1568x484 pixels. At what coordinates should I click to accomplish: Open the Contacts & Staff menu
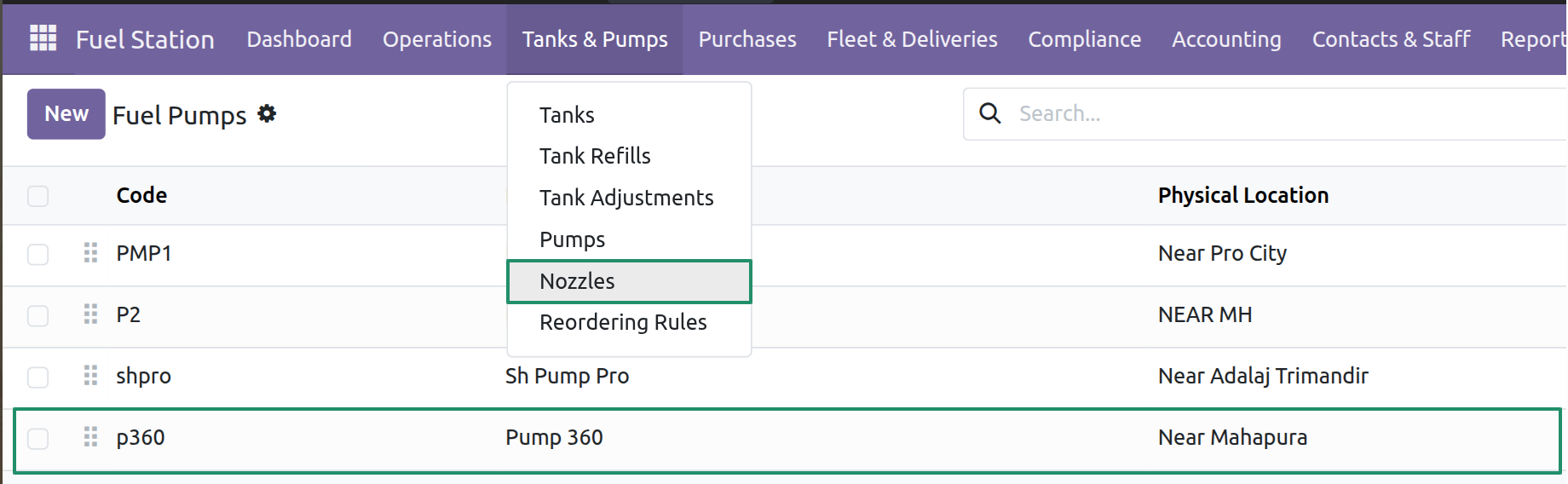(x=1391, y=39)
